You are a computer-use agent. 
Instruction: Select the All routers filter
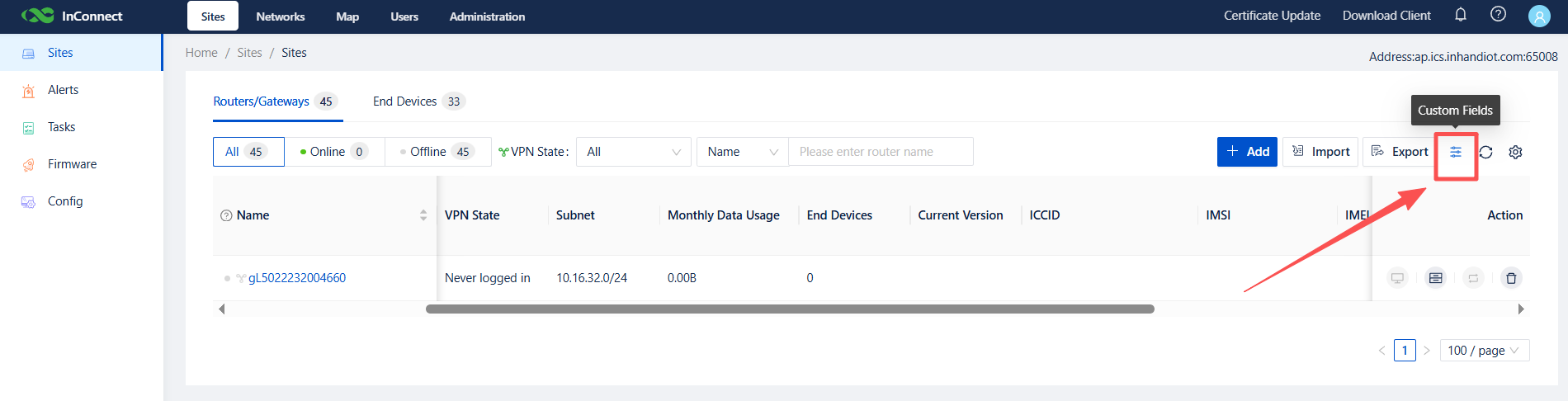[248, 152]
